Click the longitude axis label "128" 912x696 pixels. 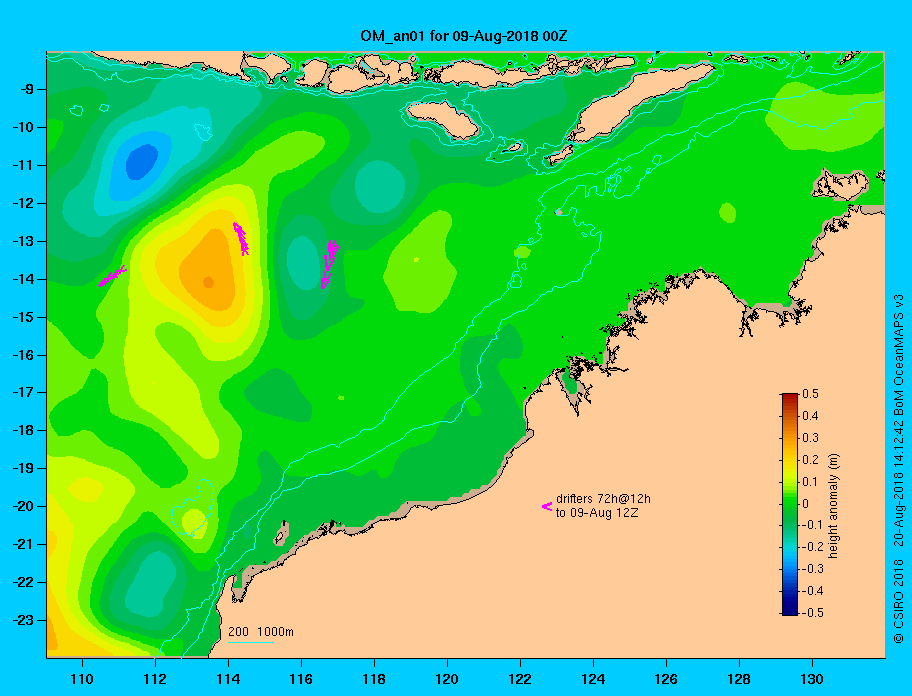[739, 679]
